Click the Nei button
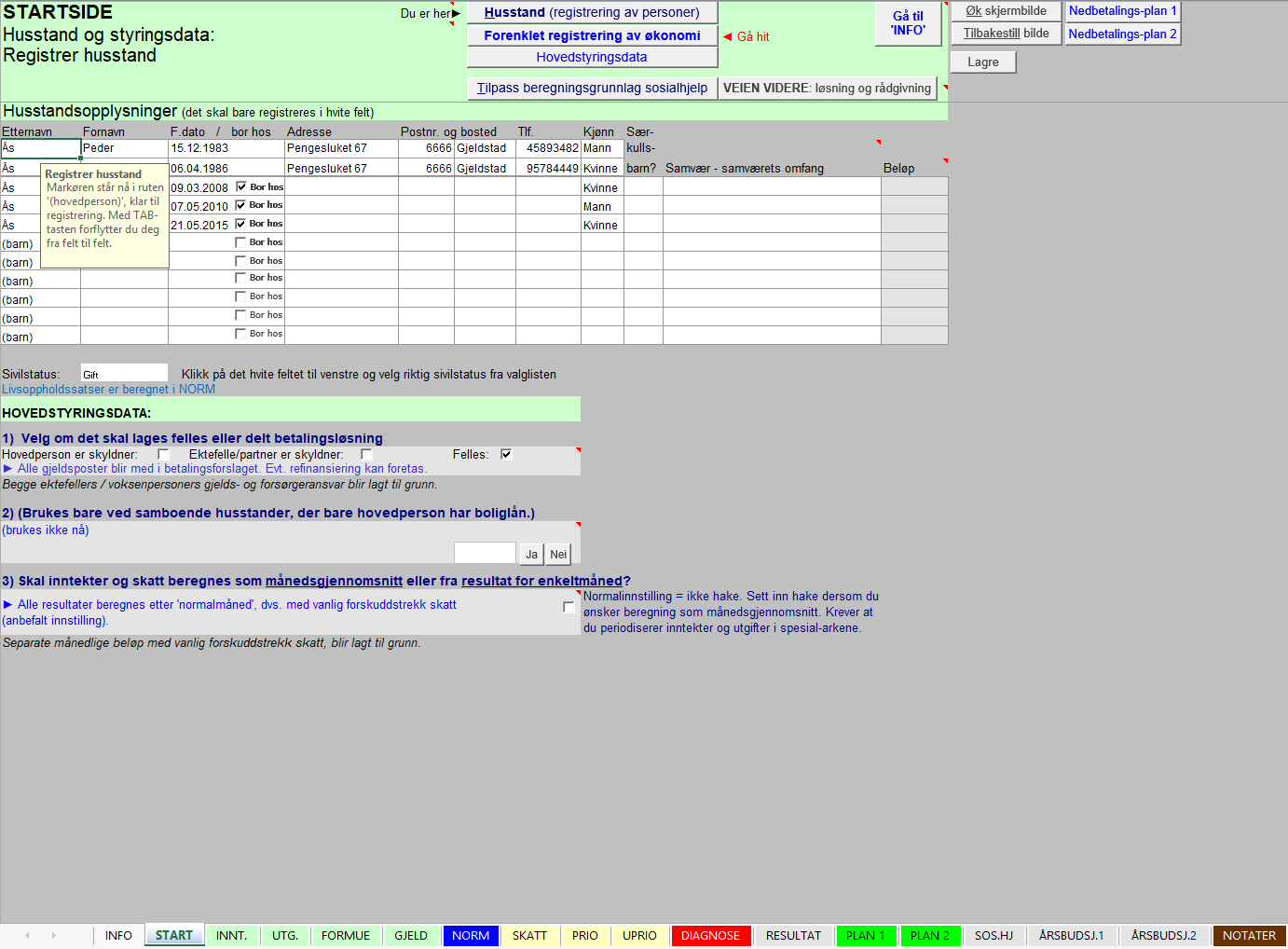1288x949 pixels. coord(558,554)
